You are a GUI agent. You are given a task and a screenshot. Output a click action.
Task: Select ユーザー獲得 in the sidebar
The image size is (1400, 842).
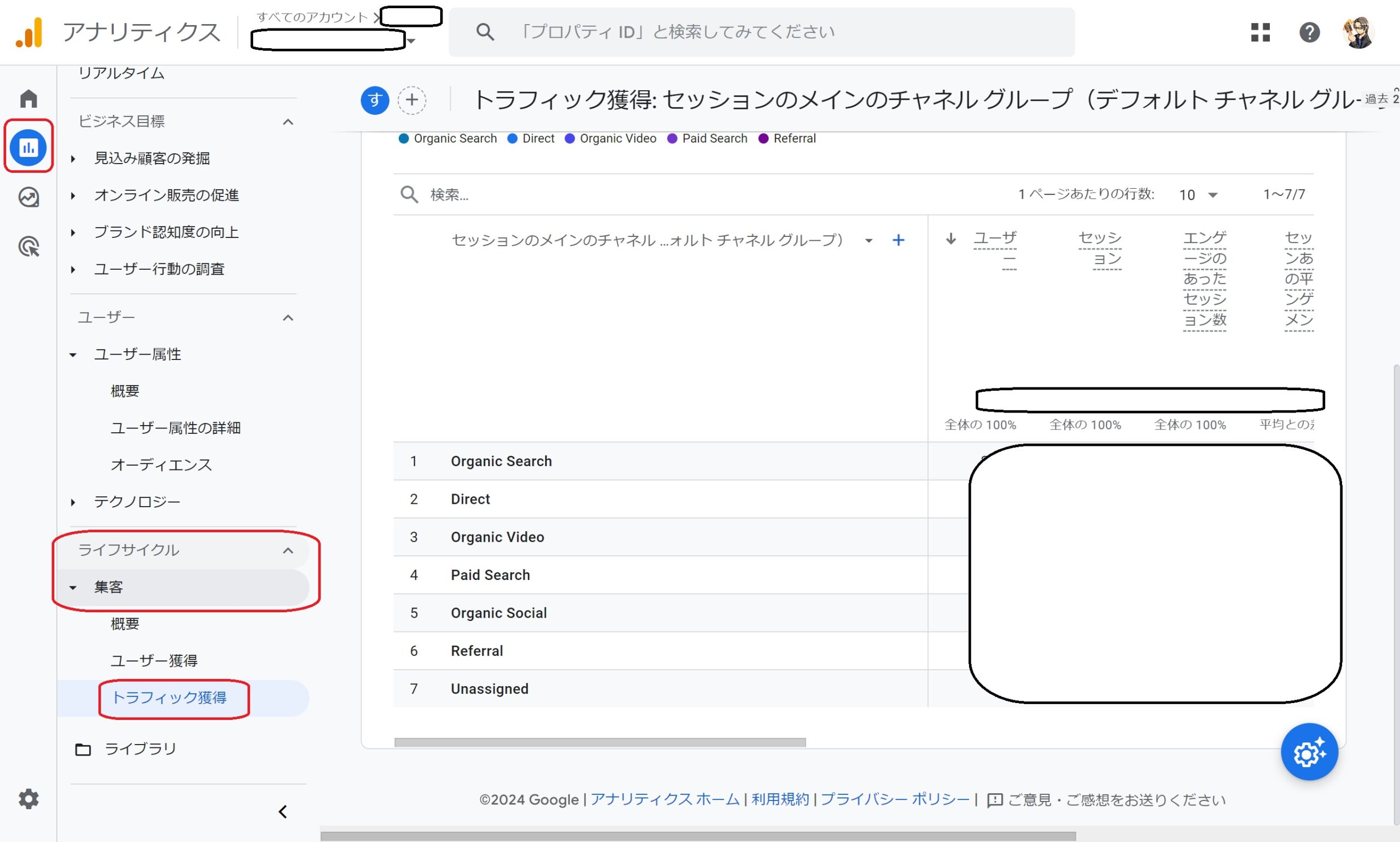click(x=154, y=660)
